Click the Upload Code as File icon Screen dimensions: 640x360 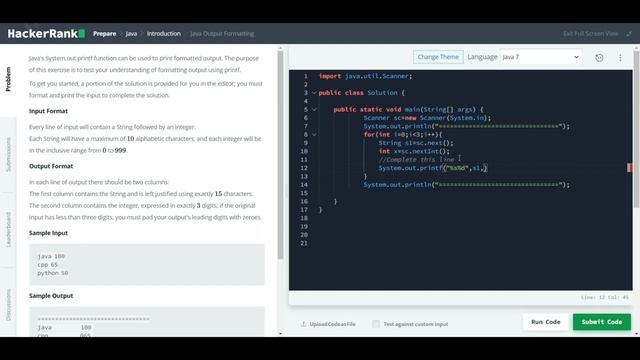(303, 324)
